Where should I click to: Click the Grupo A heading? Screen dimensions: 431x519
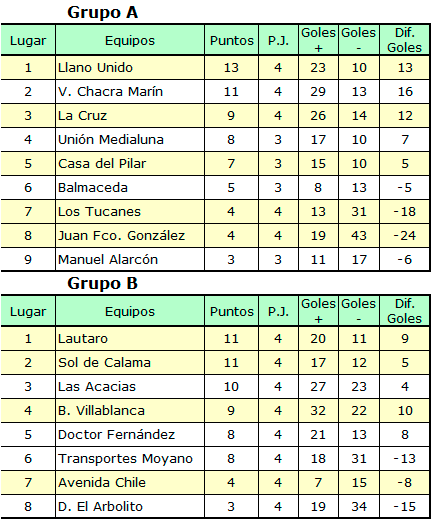click(102, 13)
